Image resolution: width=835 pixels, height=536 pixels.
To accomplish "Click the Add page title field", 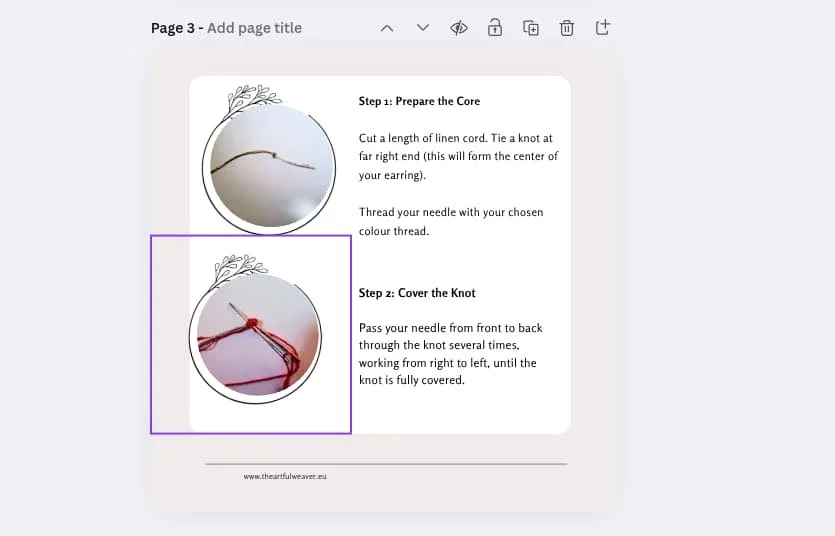I will (254, 28).
